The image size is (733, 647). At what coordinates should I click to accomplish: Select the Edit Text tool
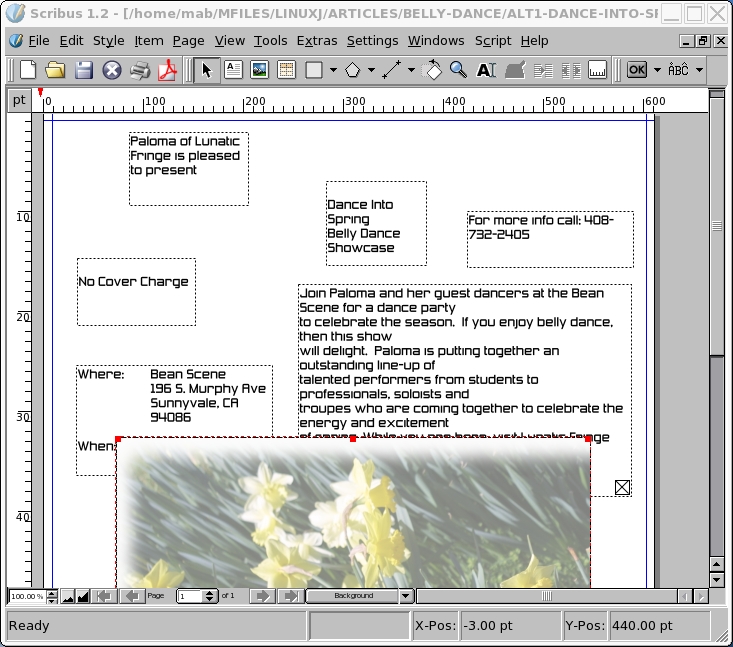pos(486,70)
